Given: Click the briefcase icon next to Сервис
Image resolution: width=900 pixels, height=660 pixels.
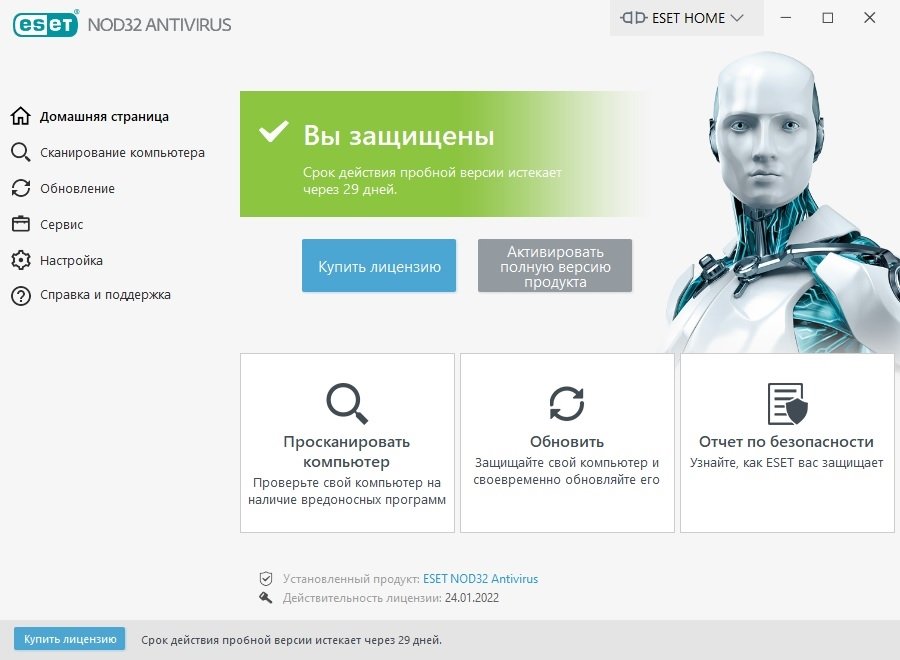Looking at the screenshot, I should coord(21,224).
